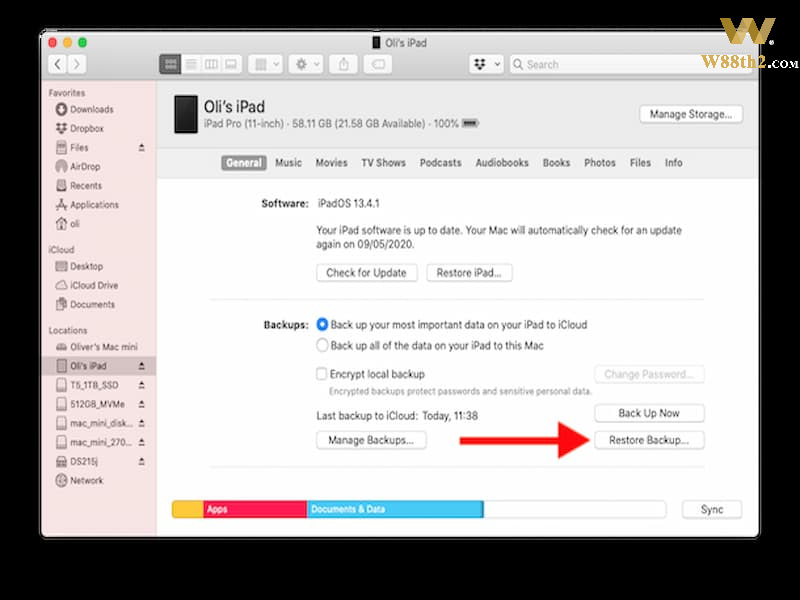Image resolution: width=800 pixels, height=600 pixels.
Task: Click the Documents & Data storage segment
Action: pos(395,509)
